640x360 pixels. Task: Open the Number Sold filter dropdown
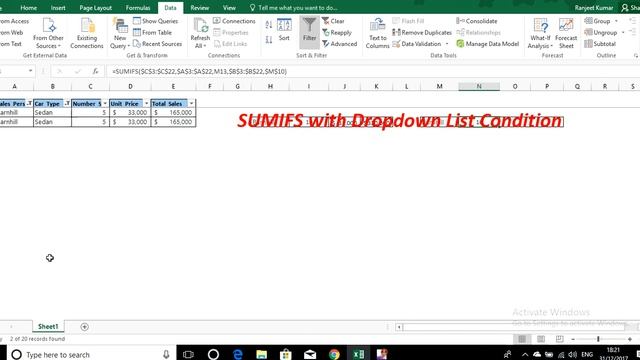click(105, 104)
